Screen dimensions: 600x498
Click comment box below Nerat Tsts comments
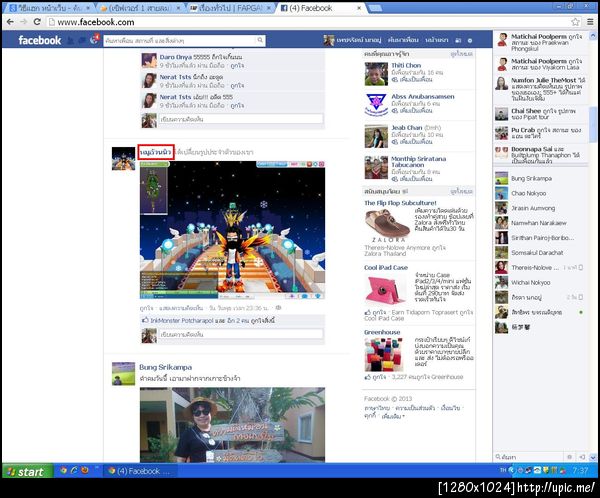[x=241, y=119]
